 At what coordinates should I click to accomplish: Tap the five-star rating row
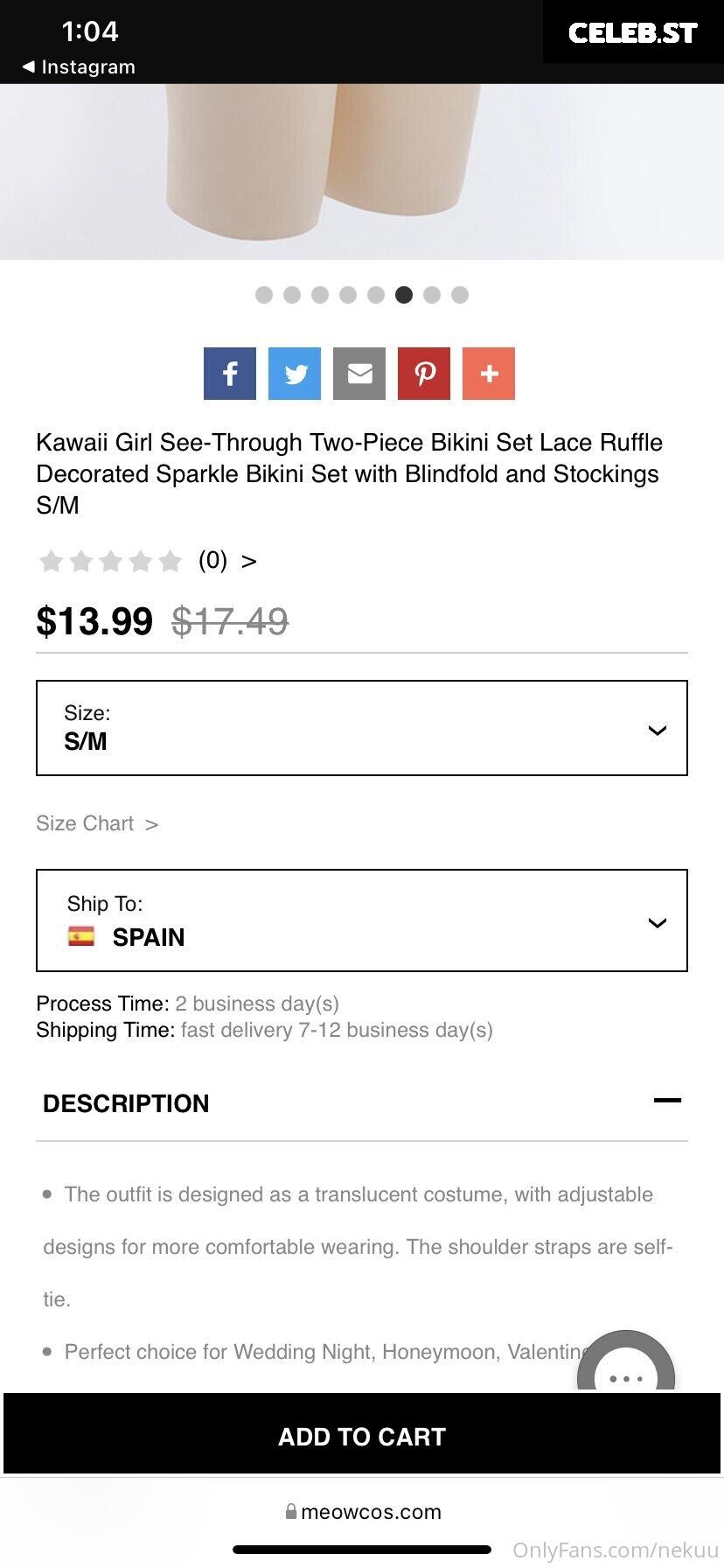click(110, 561)
